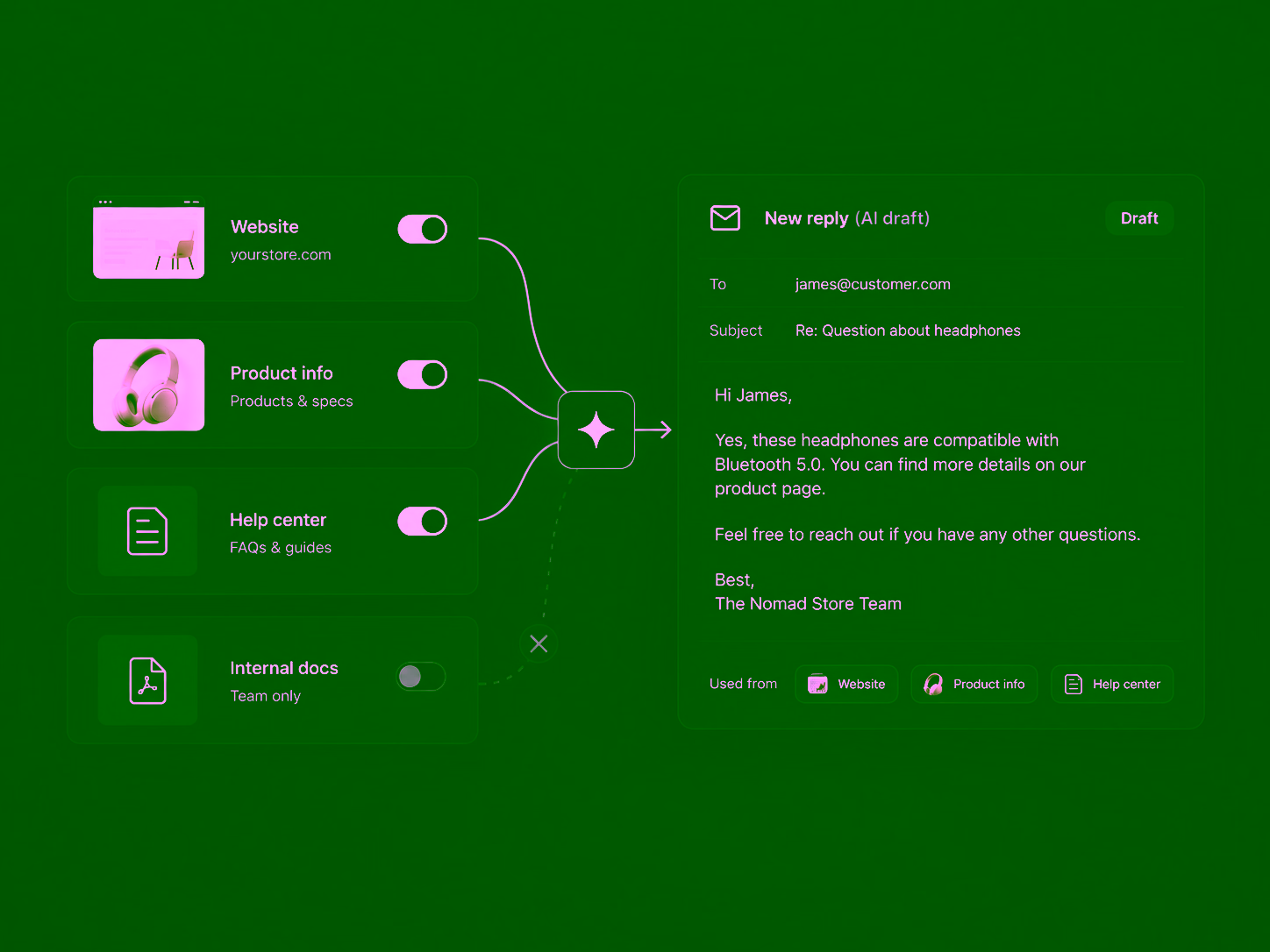Open the headphones product thumbnail
This screenshot has height=952, width=1270.
(x=149, y=385)
